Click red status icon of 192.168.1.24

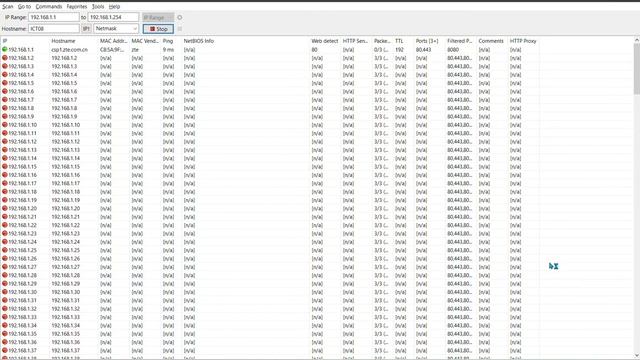point(4,242)
